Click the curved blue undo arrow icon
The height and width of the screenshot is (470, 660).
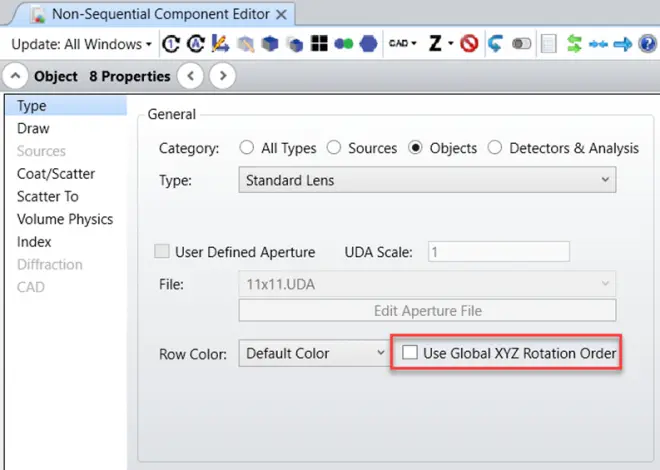(494, 44)
